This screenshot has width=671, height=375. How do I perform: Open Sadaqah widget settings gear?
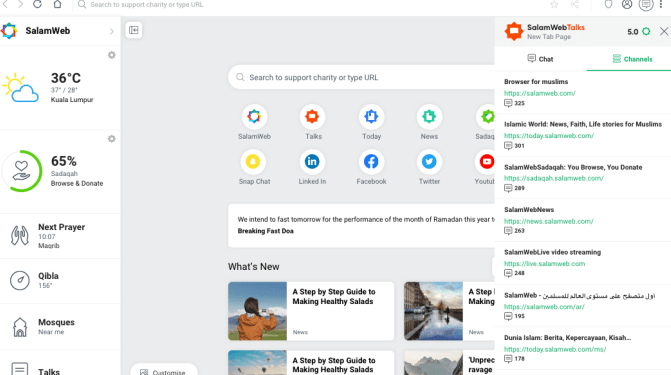(x=112, y=139)
